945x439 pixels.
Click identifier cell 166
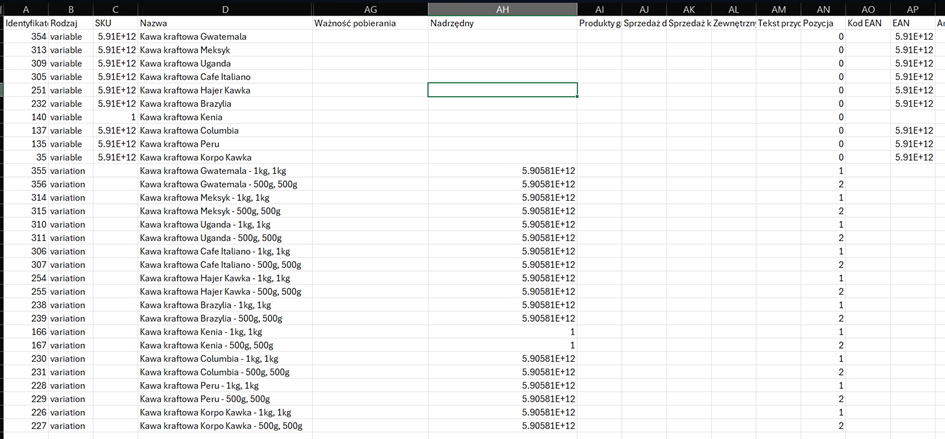click(26, 332)
